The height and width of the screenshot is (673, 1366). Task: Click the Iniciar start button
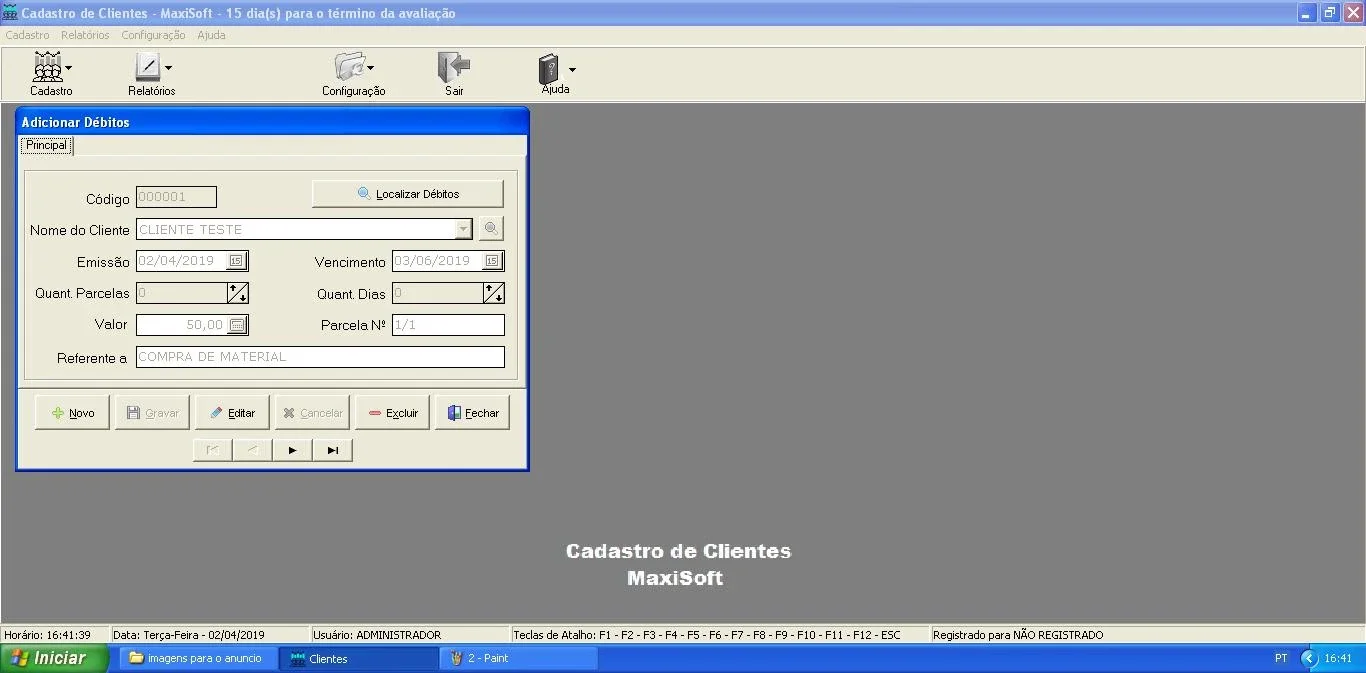(x=54, y=658)
